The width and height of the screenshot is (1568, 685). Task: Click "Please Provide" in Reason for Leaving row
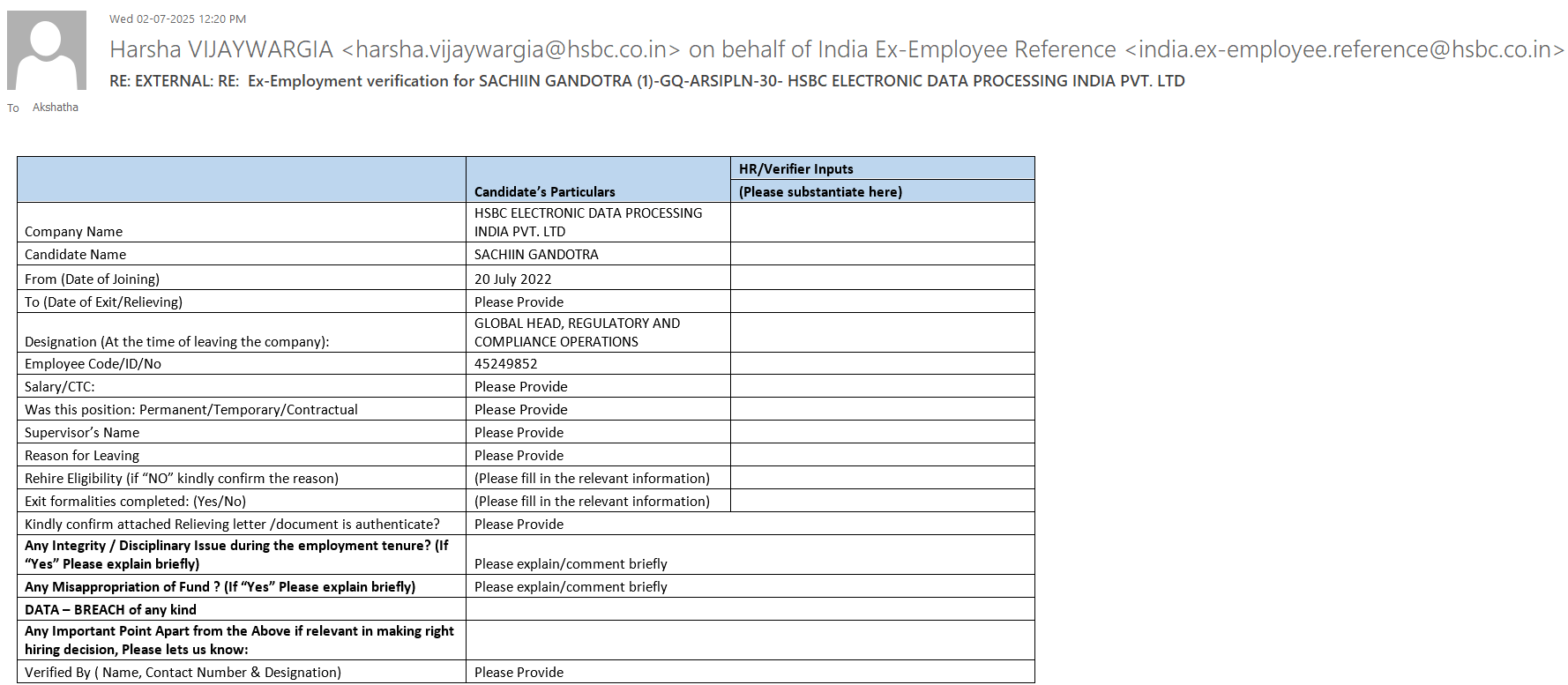point(519,455)
